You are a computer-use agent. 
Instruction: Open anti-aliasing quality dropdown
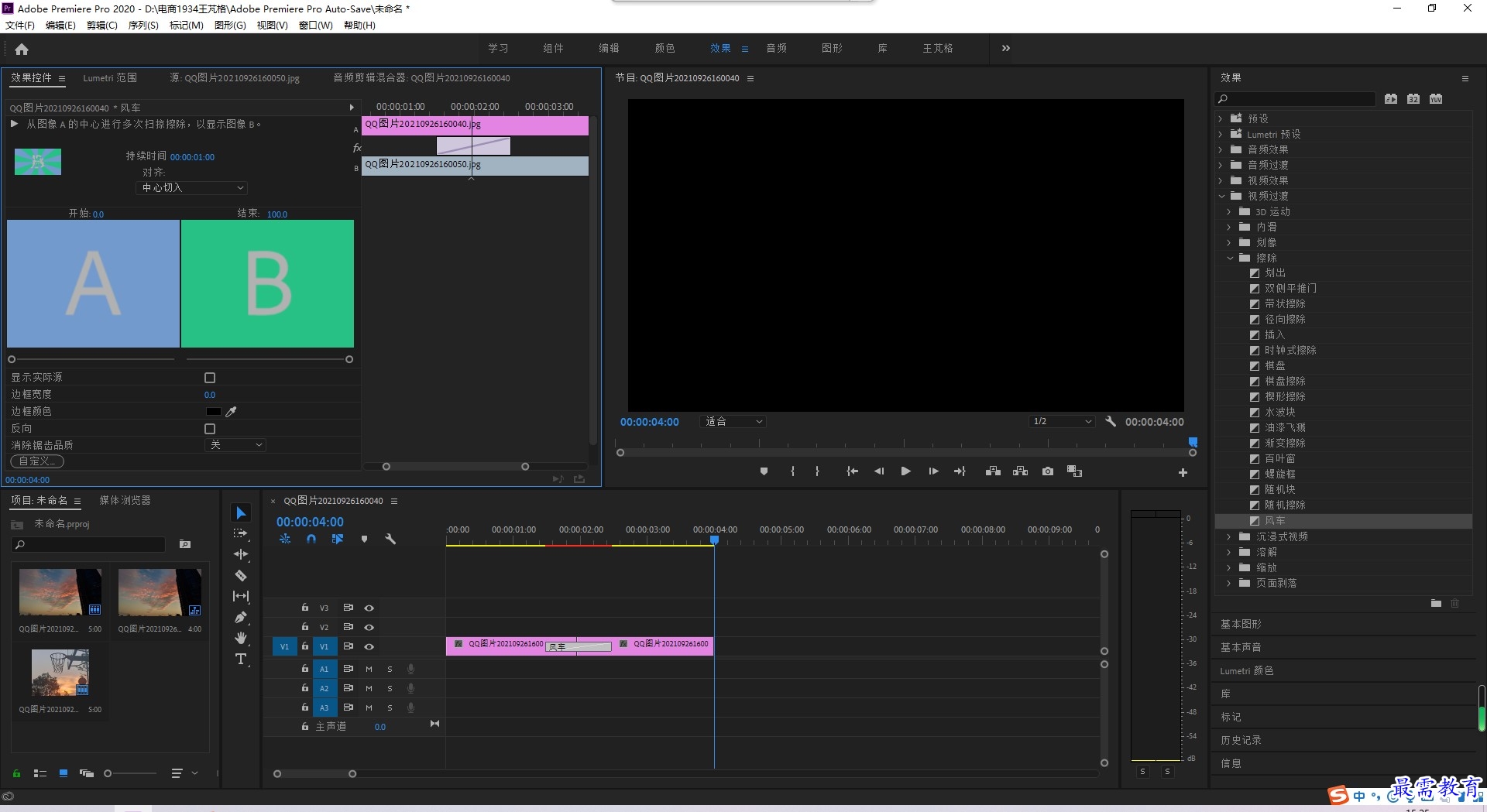(x=235, y=445)
